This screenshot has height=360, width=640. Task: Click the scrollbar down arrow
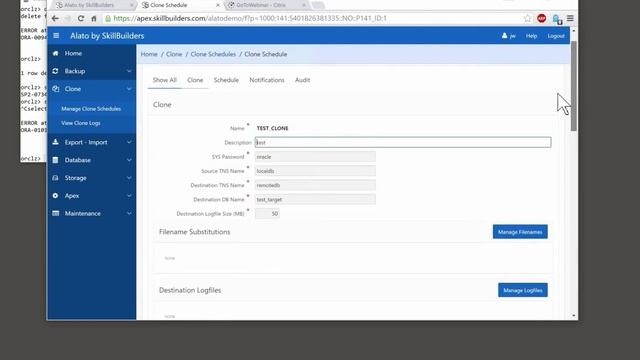tap(573, 316)
